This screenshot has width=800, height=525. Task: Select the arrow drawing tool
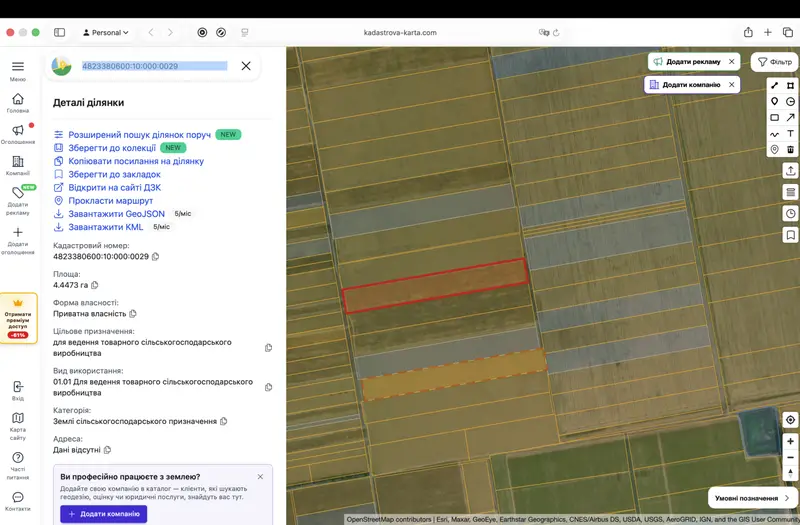click(x=790, y=117)
